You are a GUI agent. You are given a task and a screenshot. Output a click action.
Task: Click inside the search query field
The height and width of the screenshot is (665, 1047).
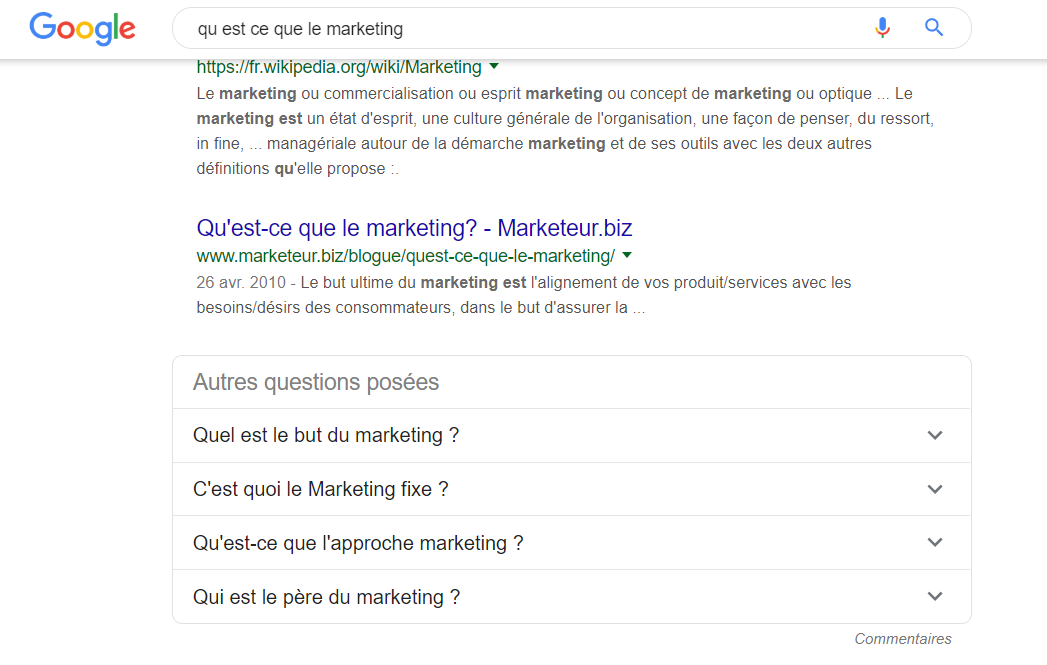click(x=521, y=29)
